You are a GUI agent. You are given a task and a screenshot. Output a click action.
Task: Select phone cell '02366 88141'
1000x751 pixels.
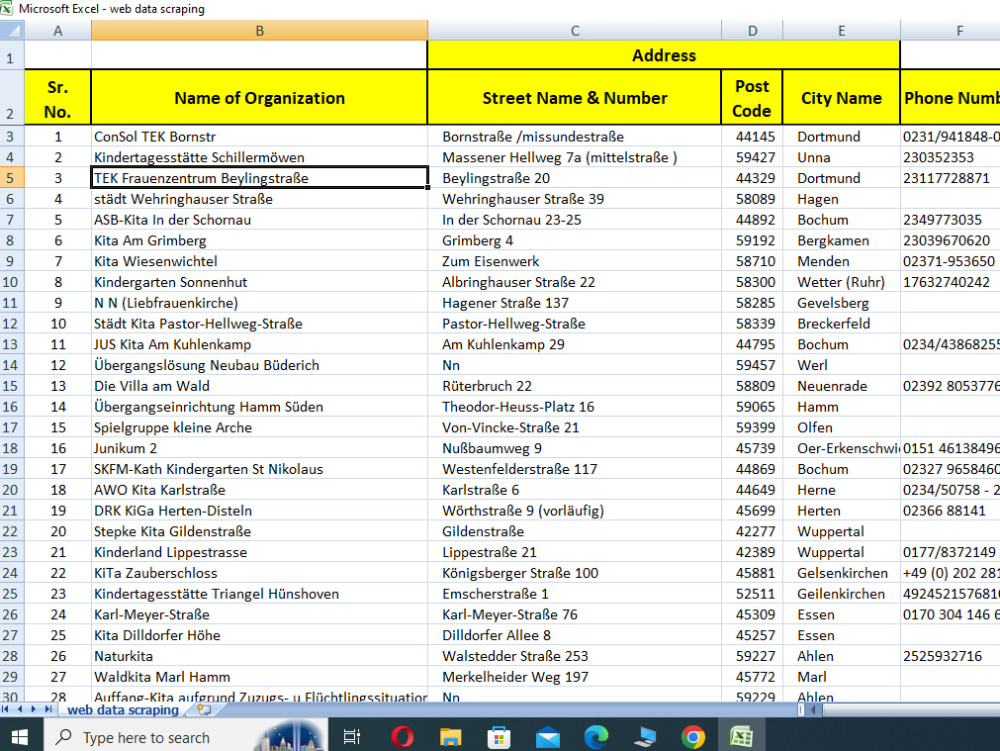[950, 511]
